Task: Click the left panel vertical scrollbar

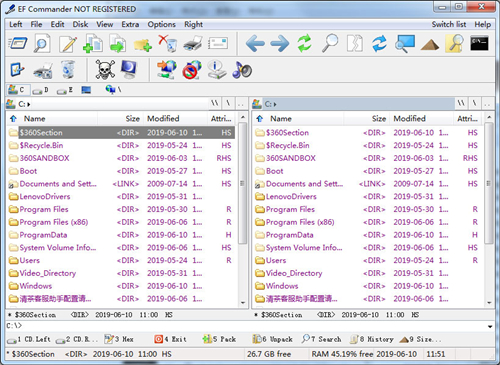Action: tap(243, 210)
